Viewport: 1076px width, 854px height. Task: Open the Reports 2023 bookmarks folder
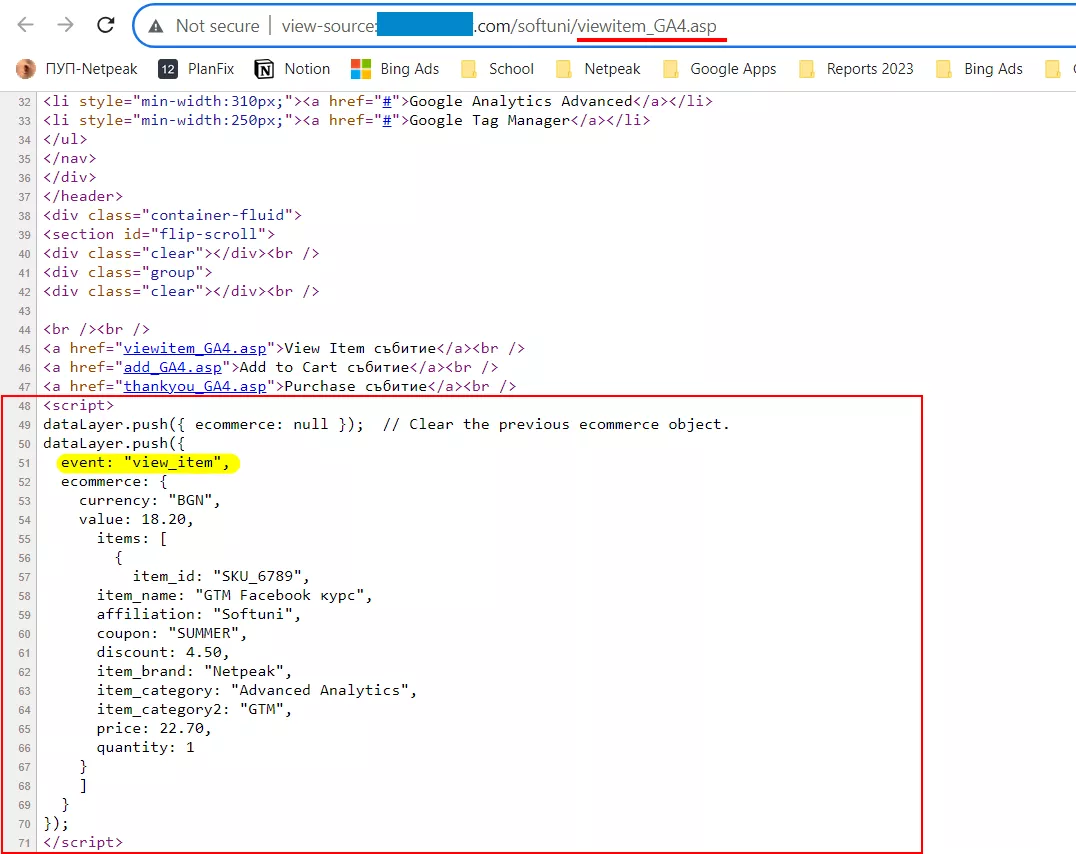(x=856, y=69)
